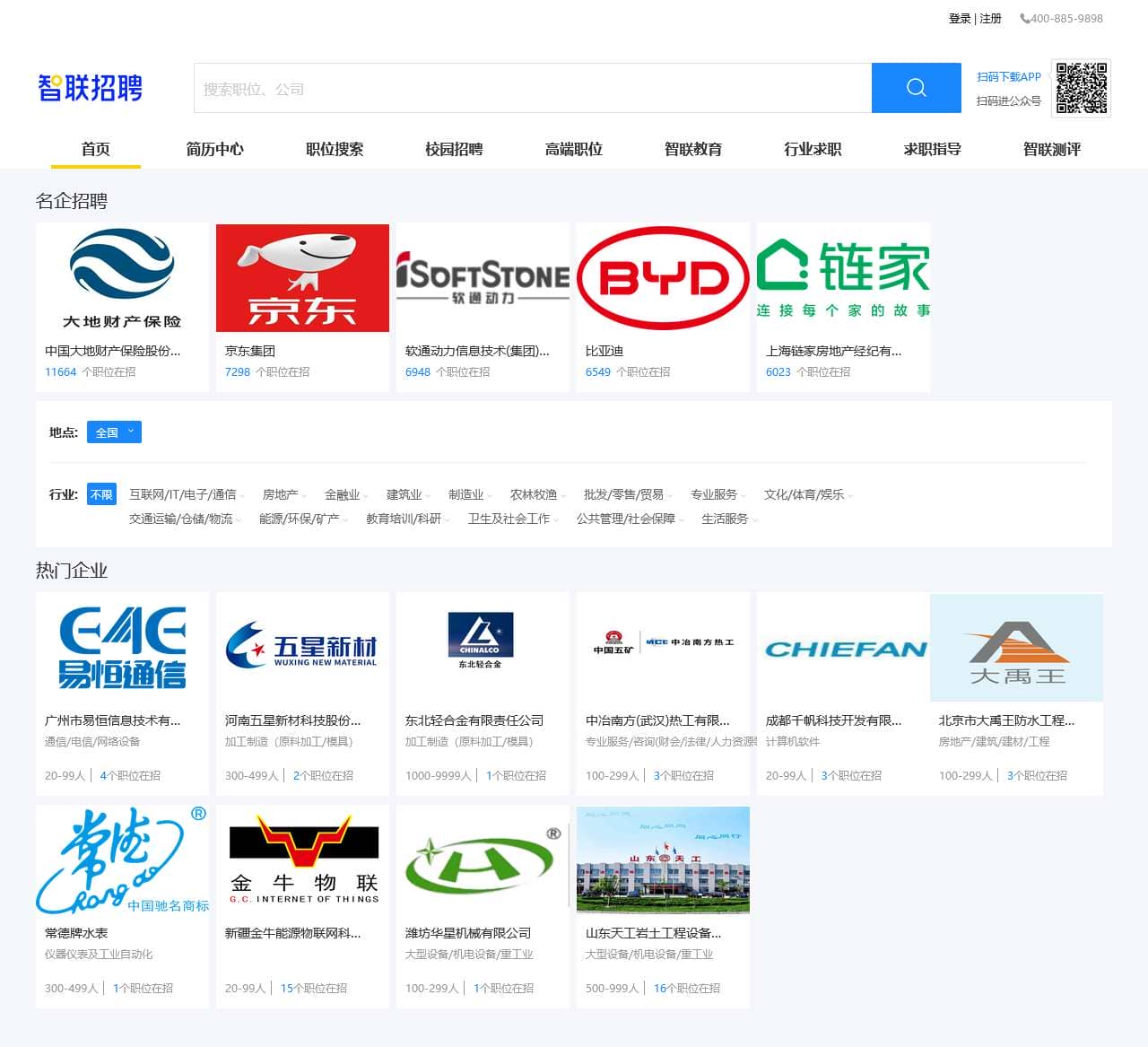
Task: Open 北京市大禹王防水工程 name link
Action: coord(1006,720)
